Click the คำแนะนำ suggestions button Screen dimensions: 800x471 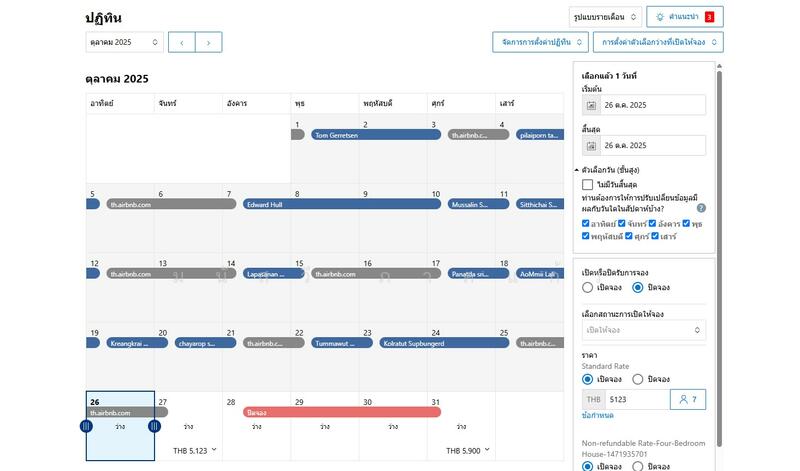click(685, 17)
